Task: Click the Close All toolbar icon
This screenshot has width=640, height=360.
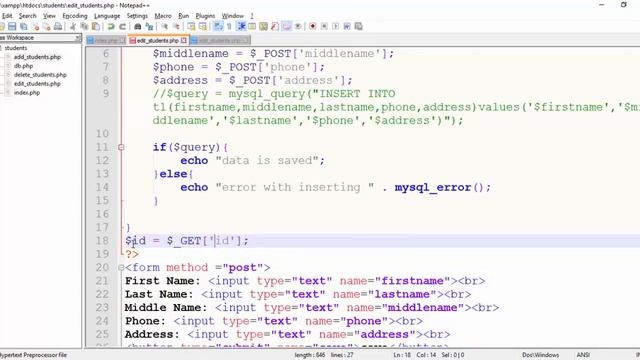Action: click(47, 27)
